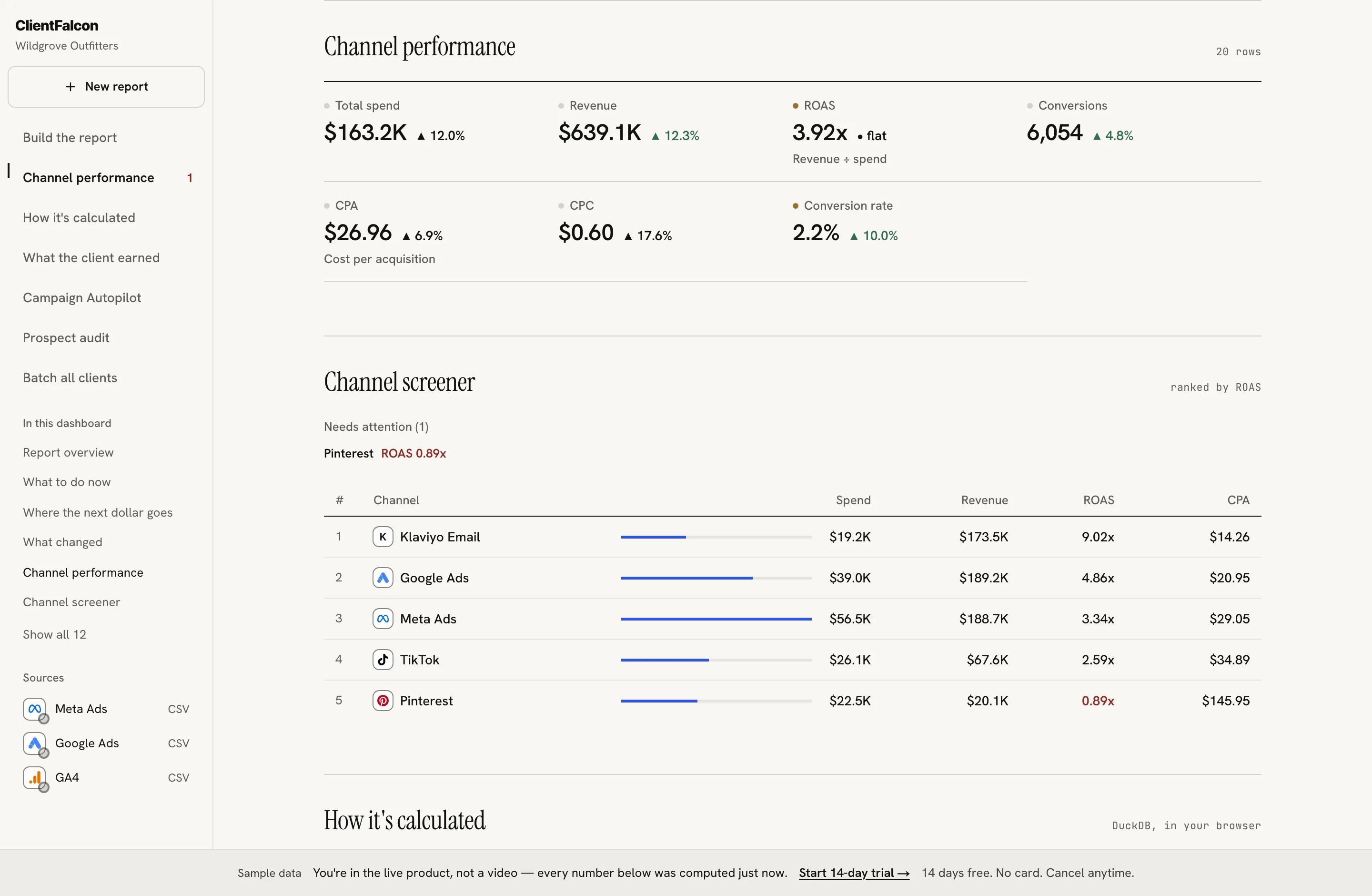
Task: Click the Revenue value $639.1K
Action: 599,132
